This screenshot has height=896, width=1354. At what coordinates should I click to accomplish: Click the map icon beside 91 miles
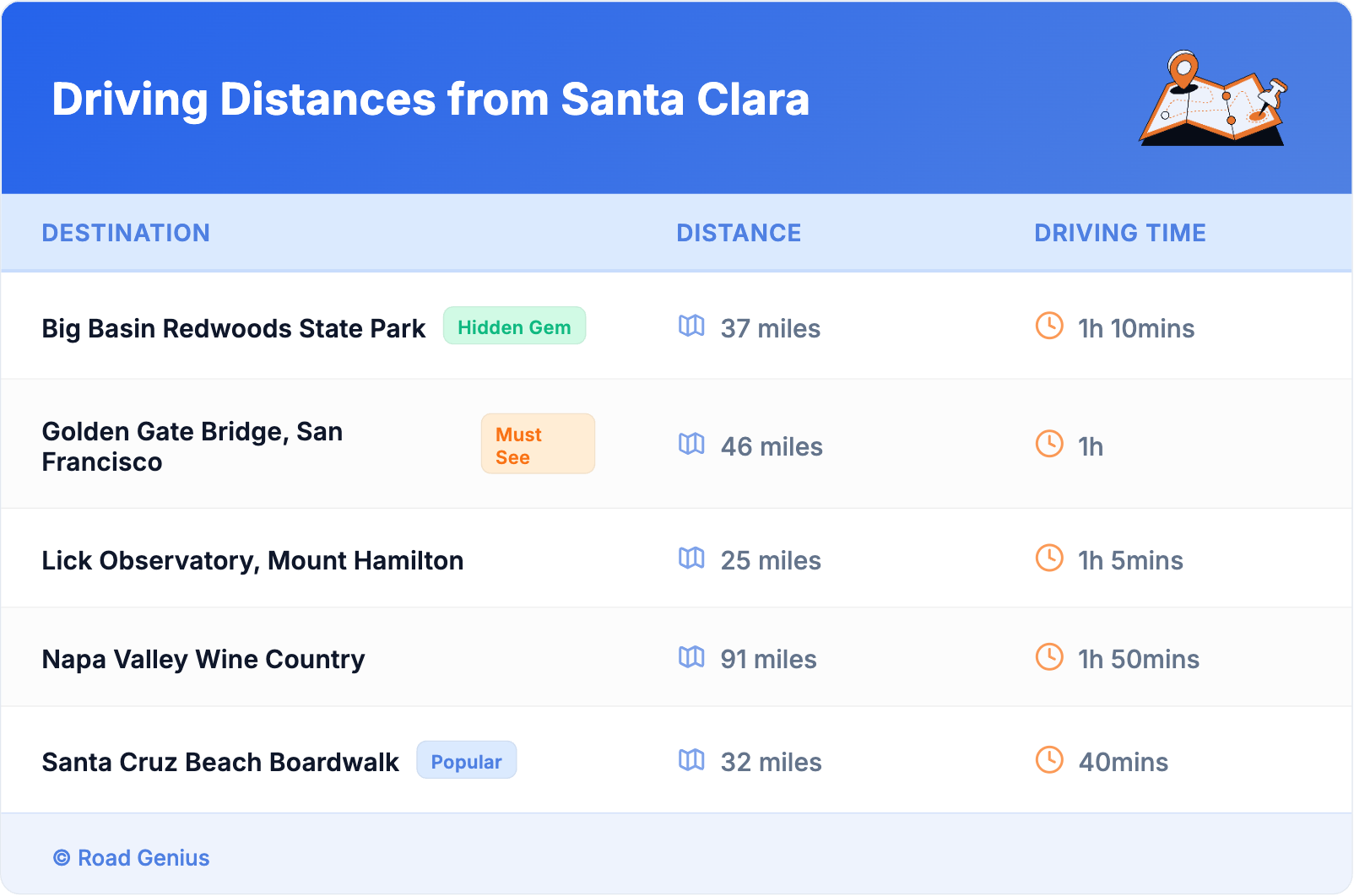(691, 657)
